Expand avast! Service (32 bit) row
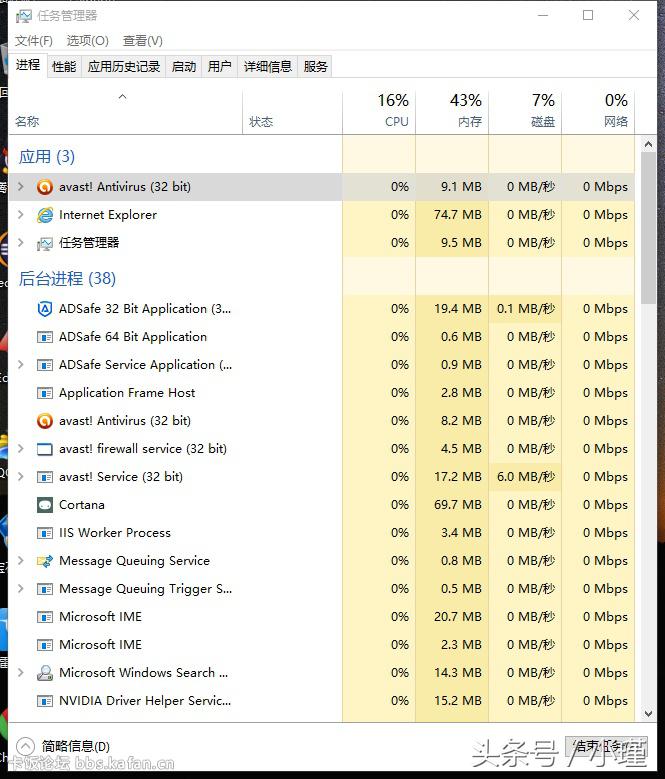Screen dimensions: 665x779 click(x=21, y=476)
